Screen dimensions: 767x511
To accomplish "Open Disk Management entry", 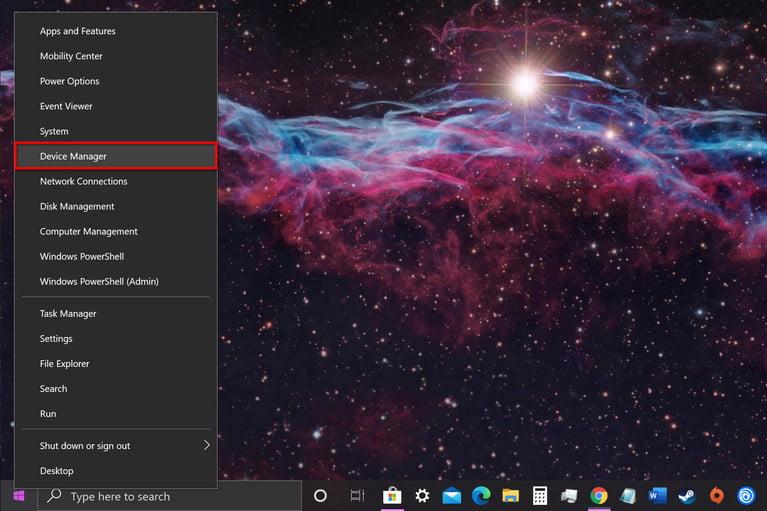I will click(116, 206).
